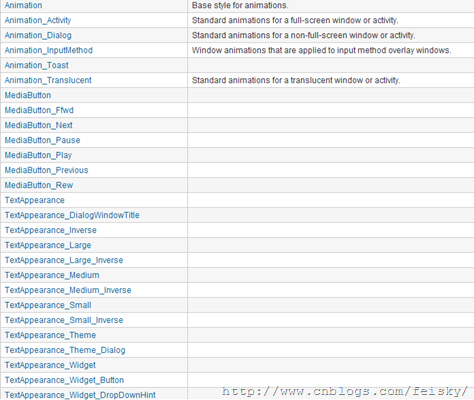Open the MediaButton_Rew link
This screenshot has height=400, width=474.
click(x=39, y=185)
